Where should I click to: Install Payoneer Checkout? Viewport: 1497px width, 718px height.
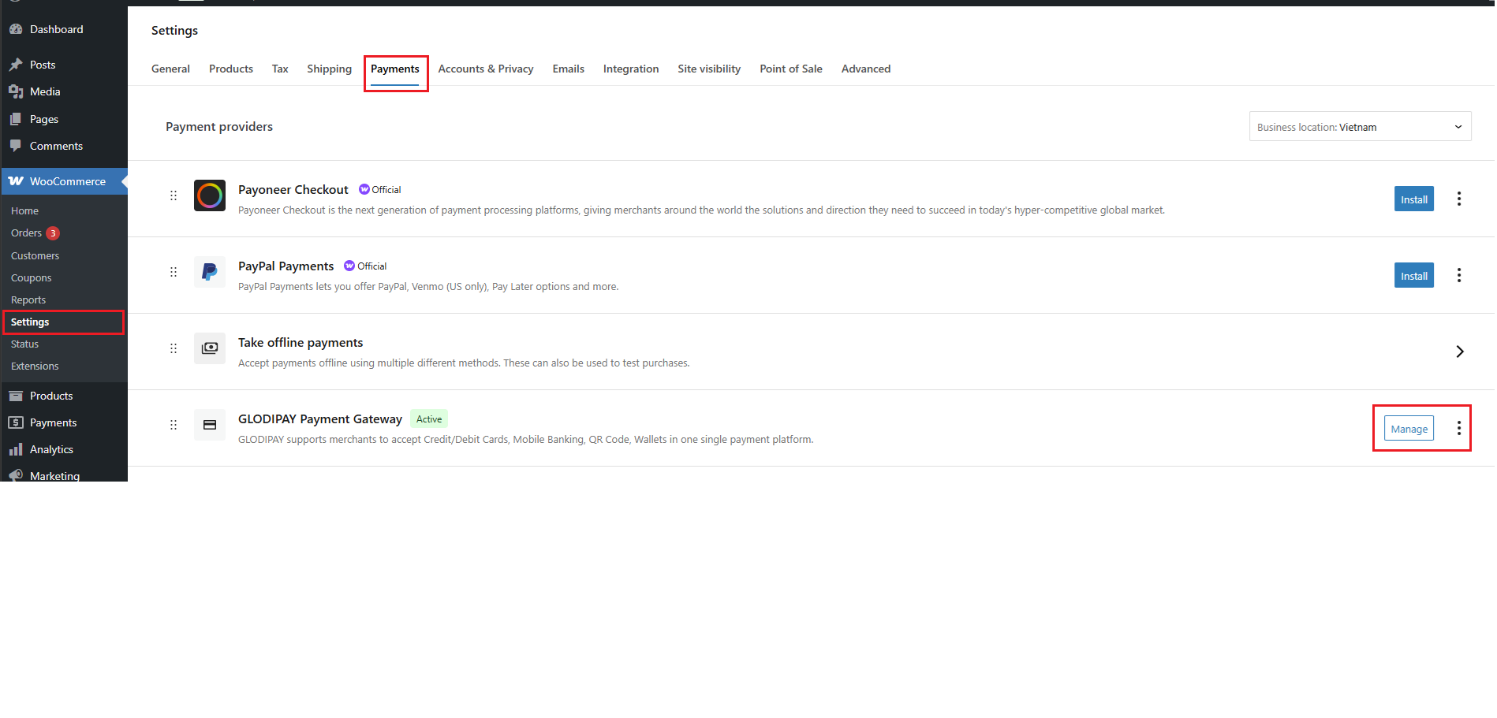click(1414, 199)
